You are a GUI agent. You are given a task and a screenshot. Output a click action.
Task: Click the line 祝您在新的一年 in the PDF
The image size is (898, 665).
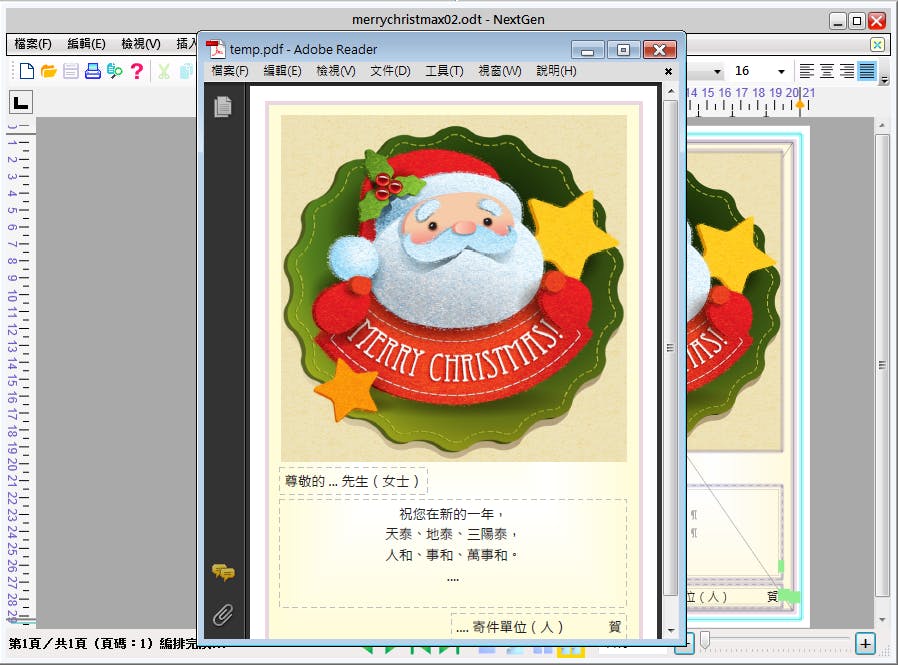(x=447, y=514)
